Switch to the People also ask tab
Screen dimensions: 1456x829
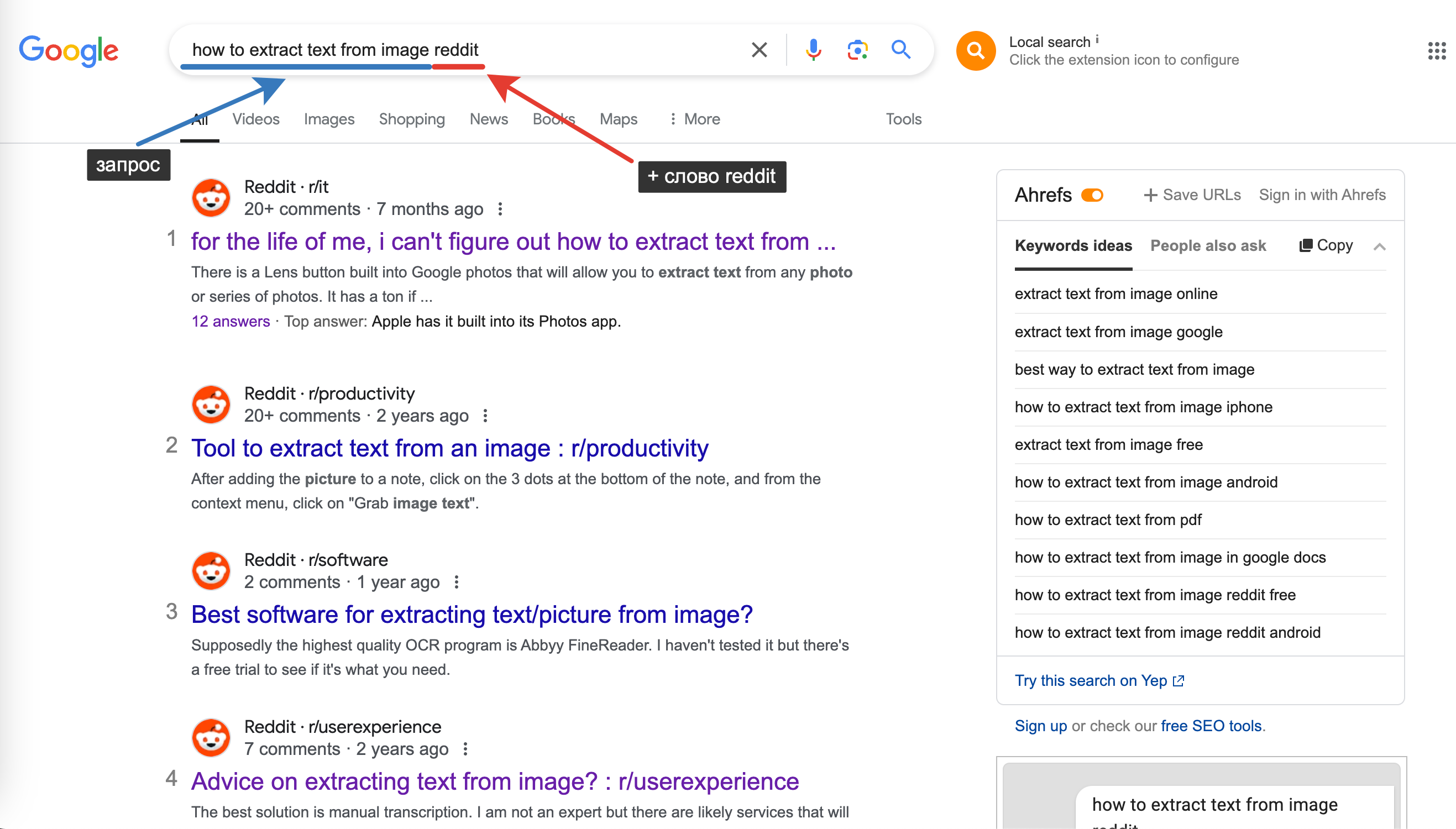(1208, 245)
